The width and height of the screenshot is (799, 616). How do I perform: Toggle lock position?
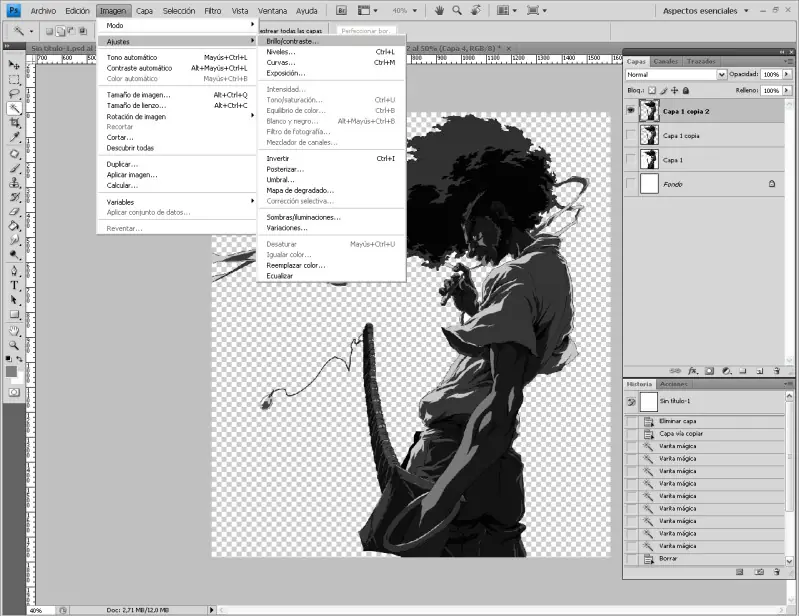click(x=675, y=90)
